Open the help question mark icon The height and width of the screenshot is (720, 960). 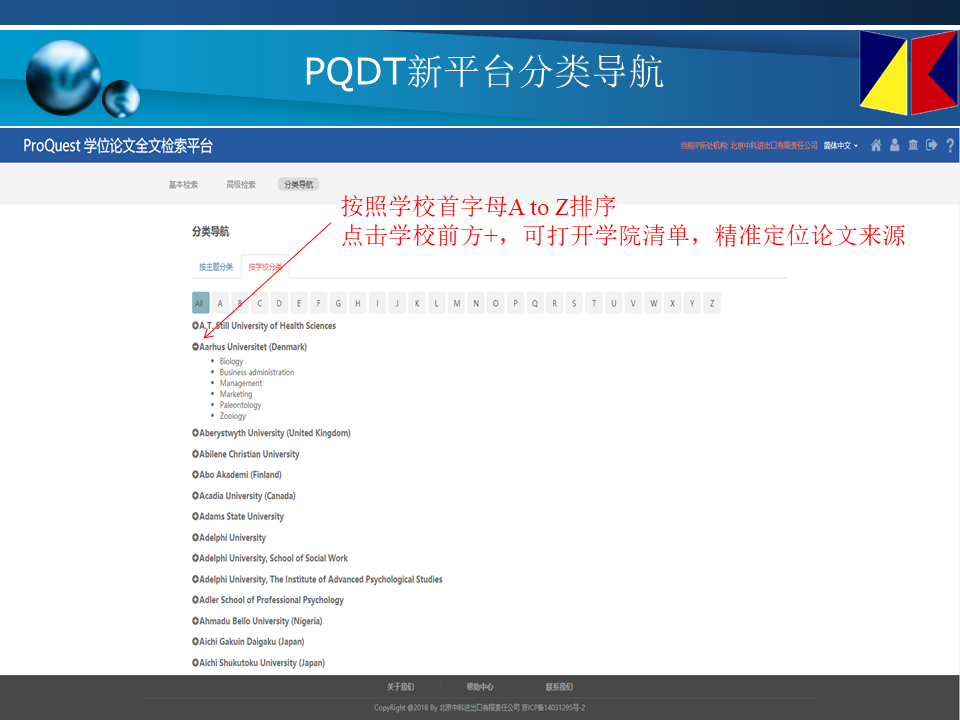coord(949,145)
